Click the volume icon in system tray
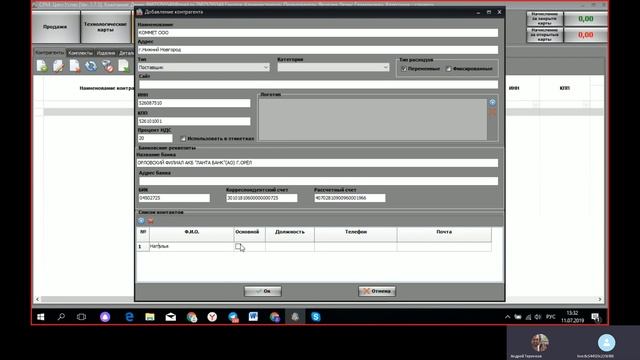640x360 pixels. pos(538,317)
